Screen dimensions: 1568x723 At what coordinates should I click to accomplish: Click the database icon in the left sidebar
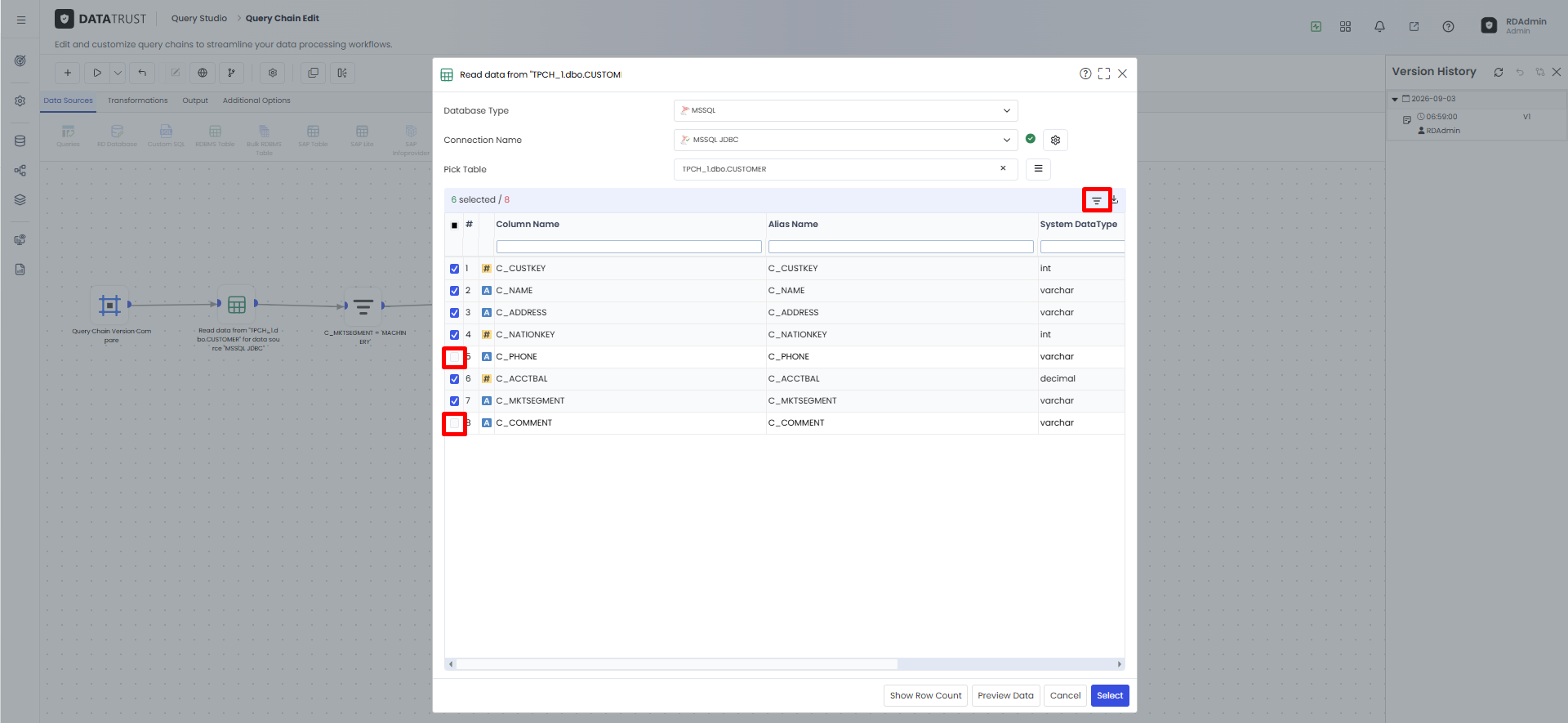[x=20, y=141]
